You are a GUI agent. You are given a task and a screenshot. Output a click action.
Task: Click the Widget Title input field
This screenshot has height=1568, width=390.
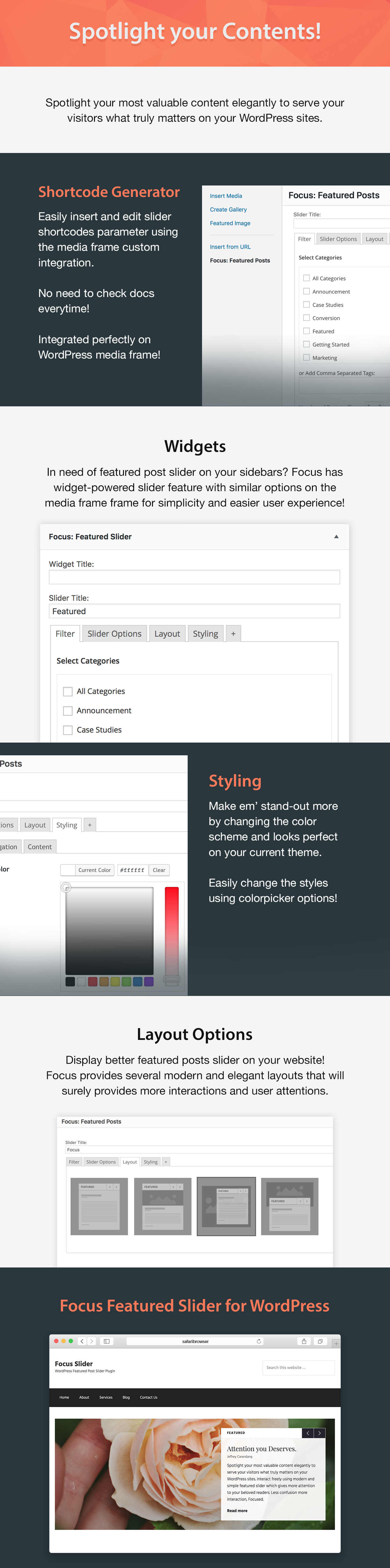point(194,577)
